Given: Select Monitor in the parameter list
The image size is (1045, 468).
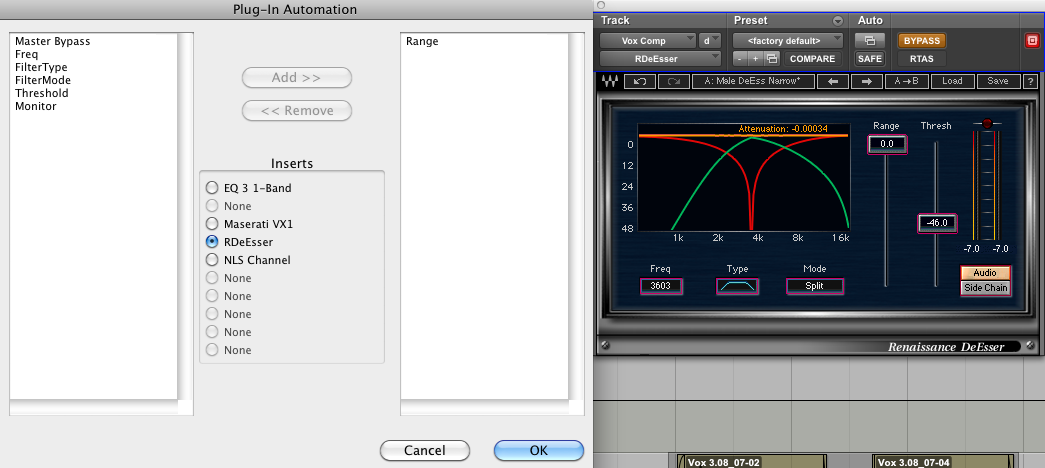Looking at the screenshot, I should [x=36, y=106].
